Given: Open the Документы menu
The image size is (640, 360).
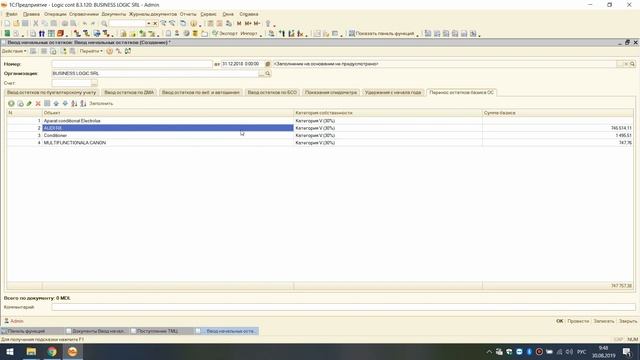Looking at the screenshot, I should tap(113, 14).
